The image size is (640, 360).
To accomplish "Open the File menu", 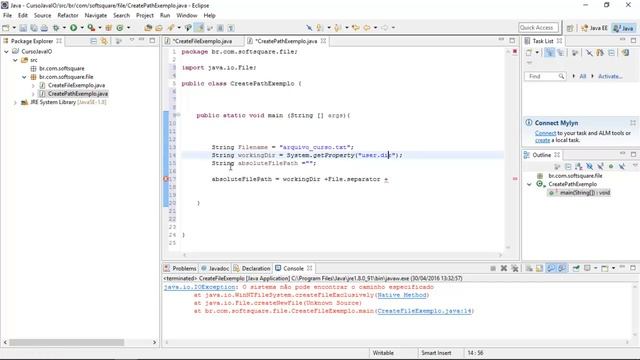I will coord(7,16).
